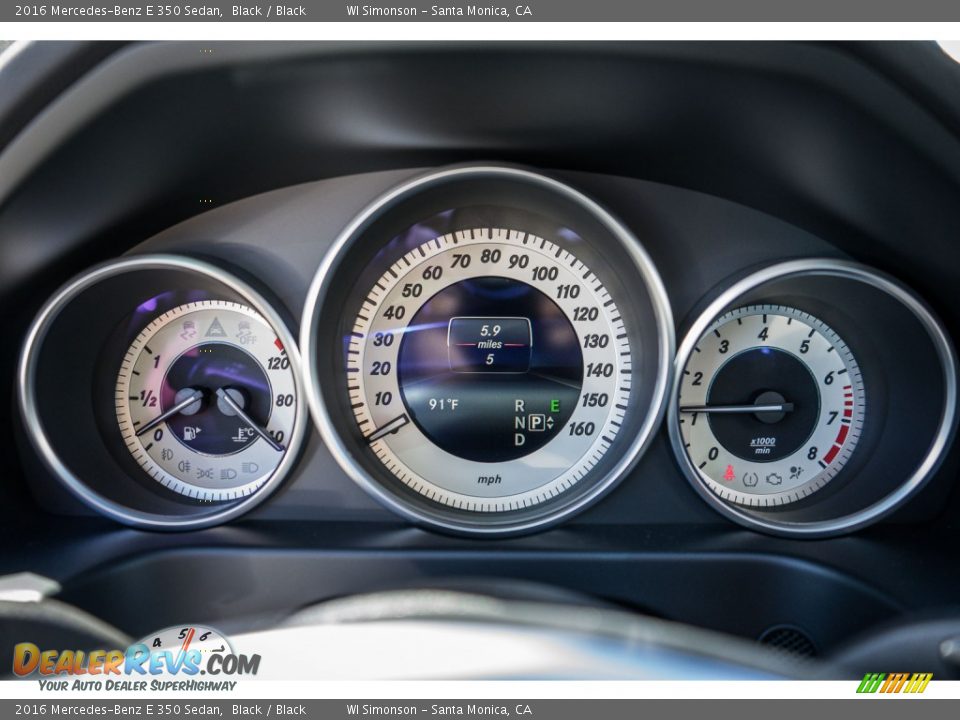Image resolution: width=960 pixels, height=720 pixels.
Task: Open the headlight beam selector icon
Action: click(249, 470)
